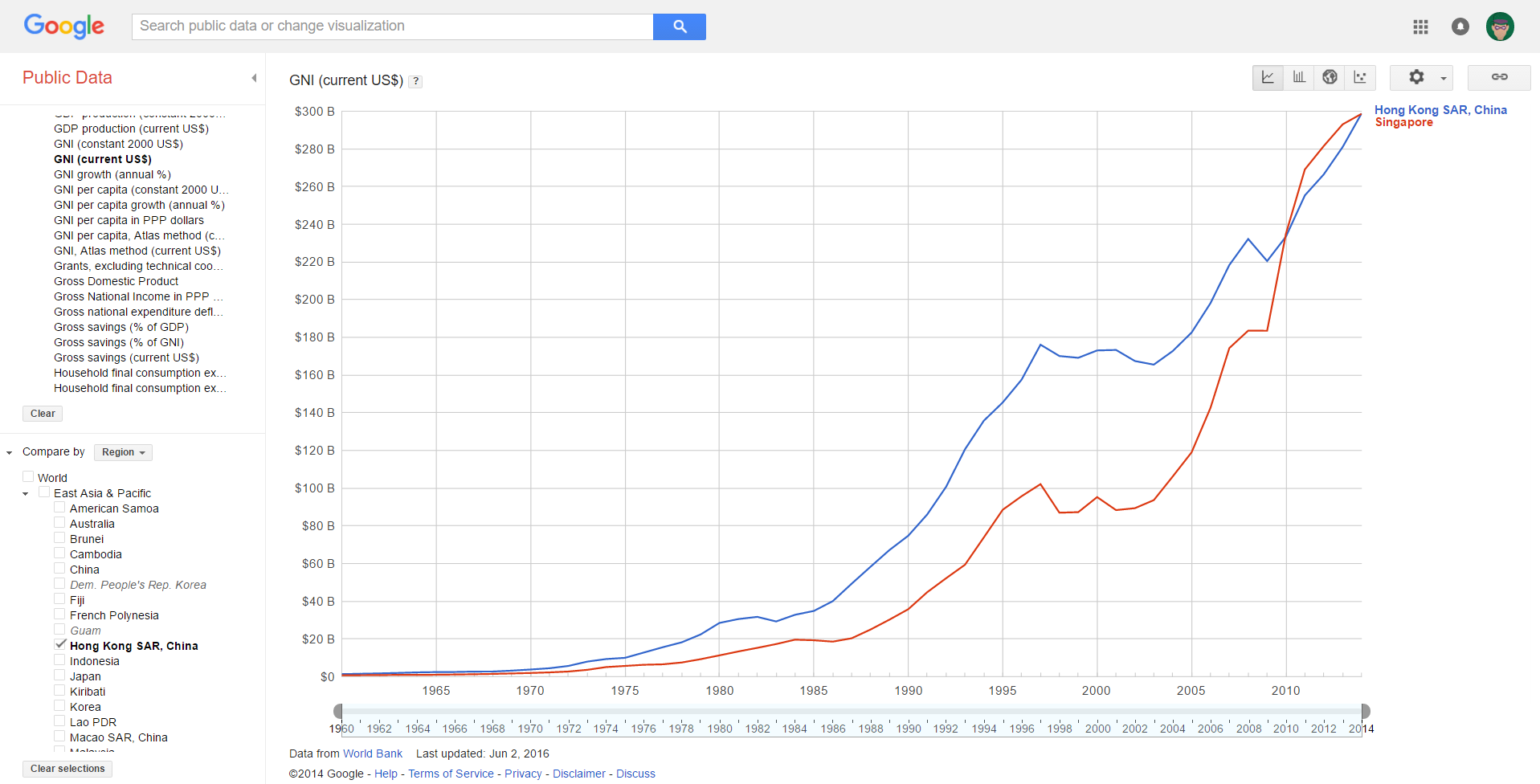Select the scatter chart visualization
Screen dimensions: 1540x784
1360,77
